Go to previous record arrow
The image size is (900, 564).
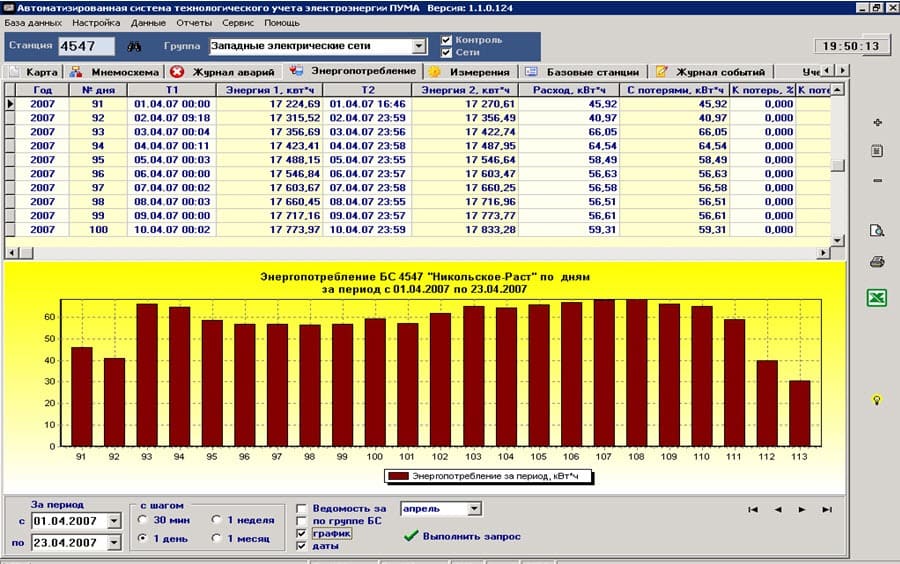click(778, 509)
